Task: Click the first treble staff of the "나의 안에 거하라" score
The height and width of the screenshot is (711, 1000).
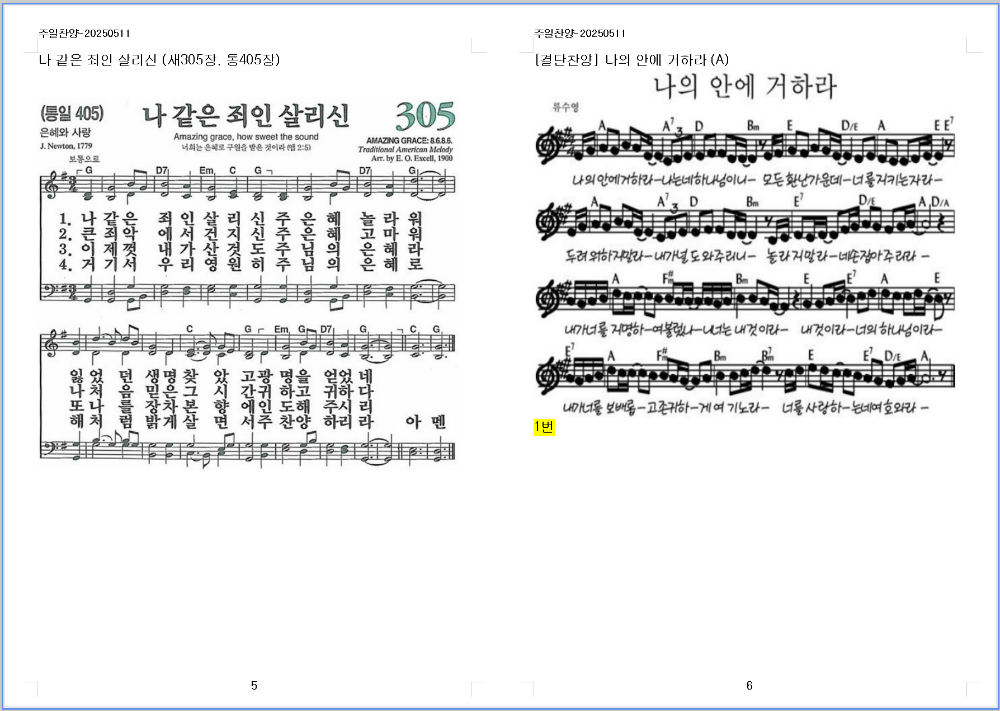Action: (x=745, y=146)
